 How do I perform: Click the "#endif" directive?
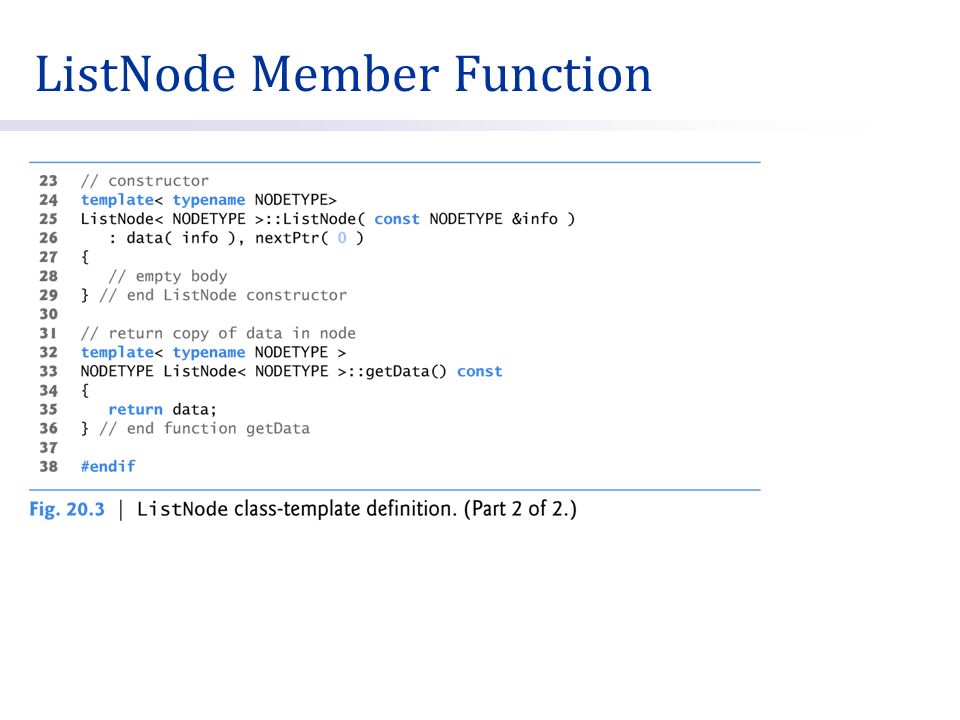108,467
